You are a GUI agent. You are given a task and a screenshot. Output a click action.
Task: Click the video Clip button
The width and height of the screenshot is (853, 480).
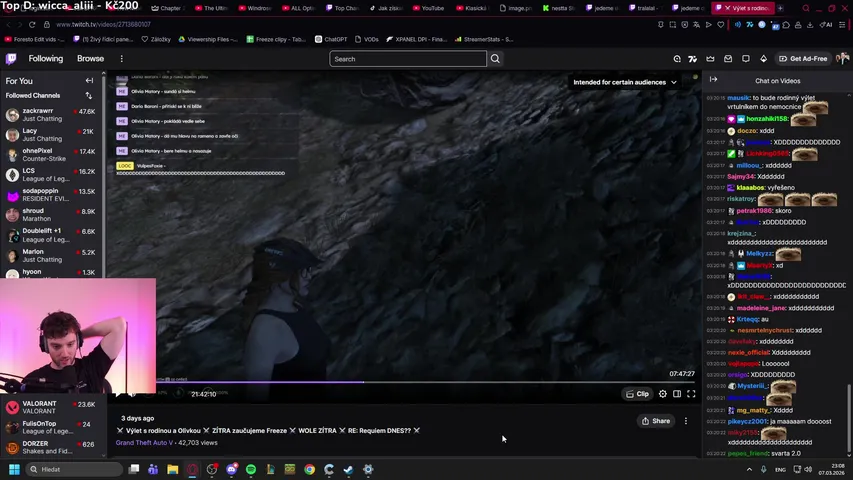point(637,394)
